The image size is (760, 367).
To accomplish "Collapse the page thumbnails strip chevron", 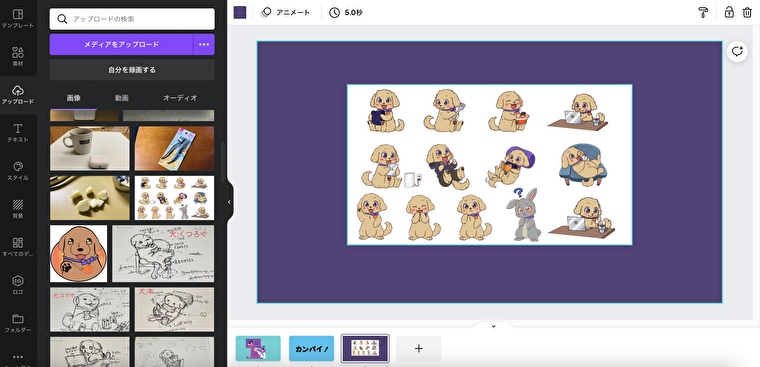I will click(x=493, y=326).
